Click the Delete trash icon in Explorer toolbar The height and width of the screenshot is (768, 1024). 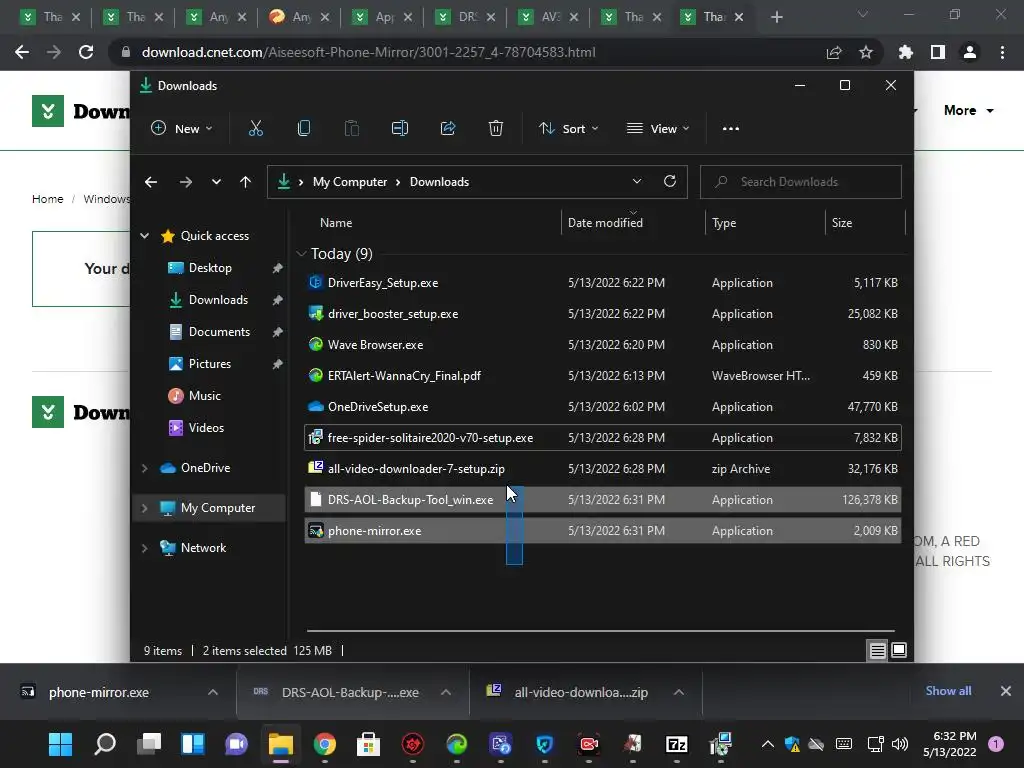496,129
